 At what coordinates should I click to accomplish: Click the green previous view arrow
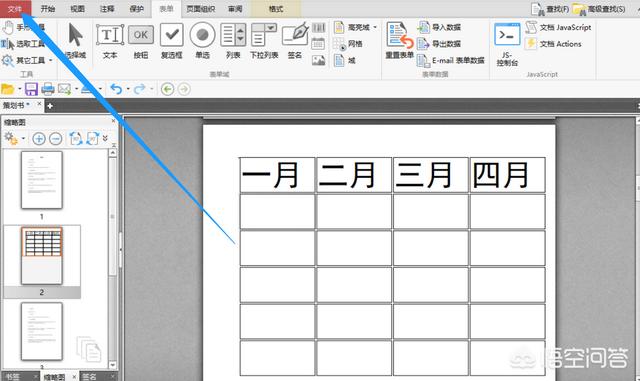[167, 89]
